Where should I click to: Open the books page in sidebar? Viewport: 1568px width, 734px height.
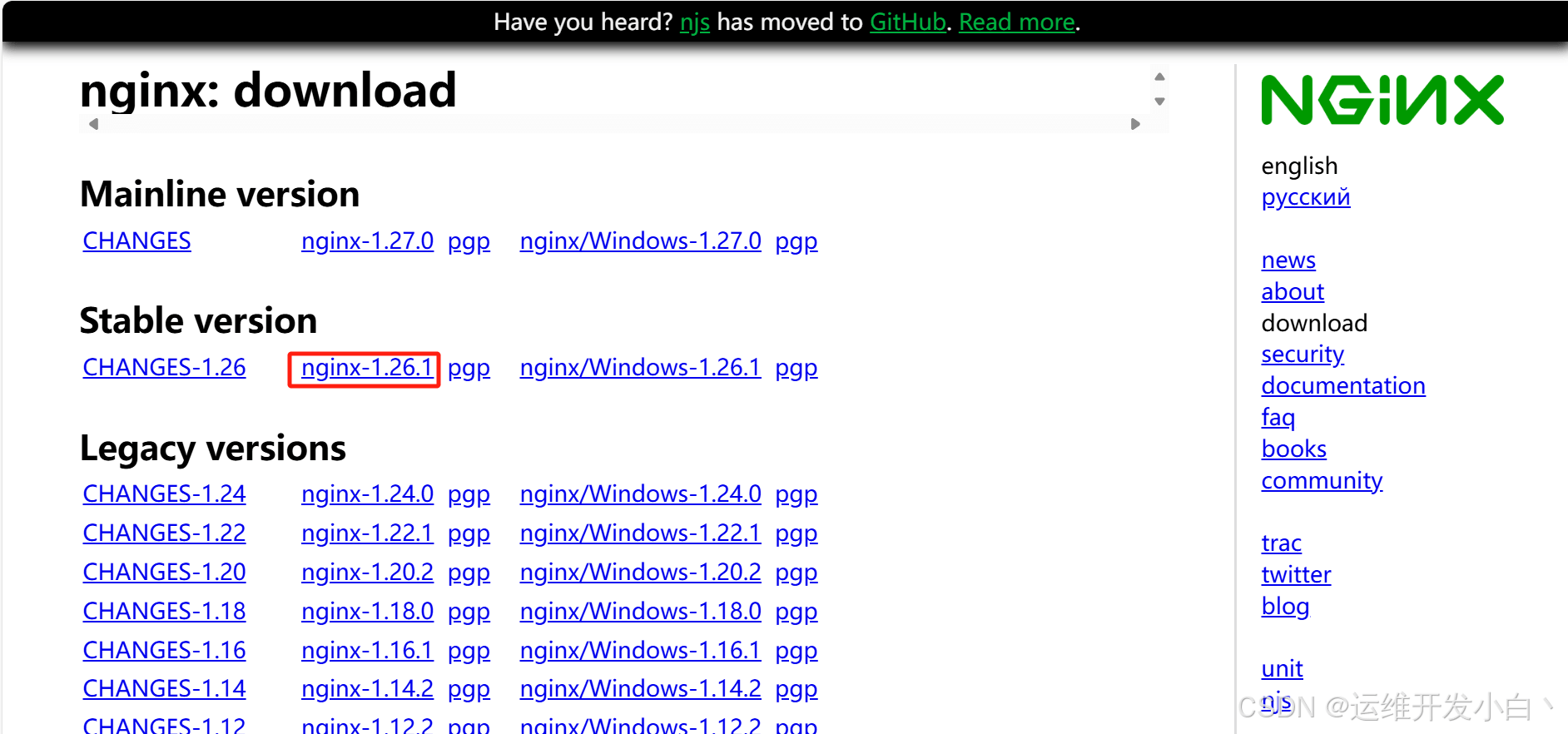point(1294,449)
